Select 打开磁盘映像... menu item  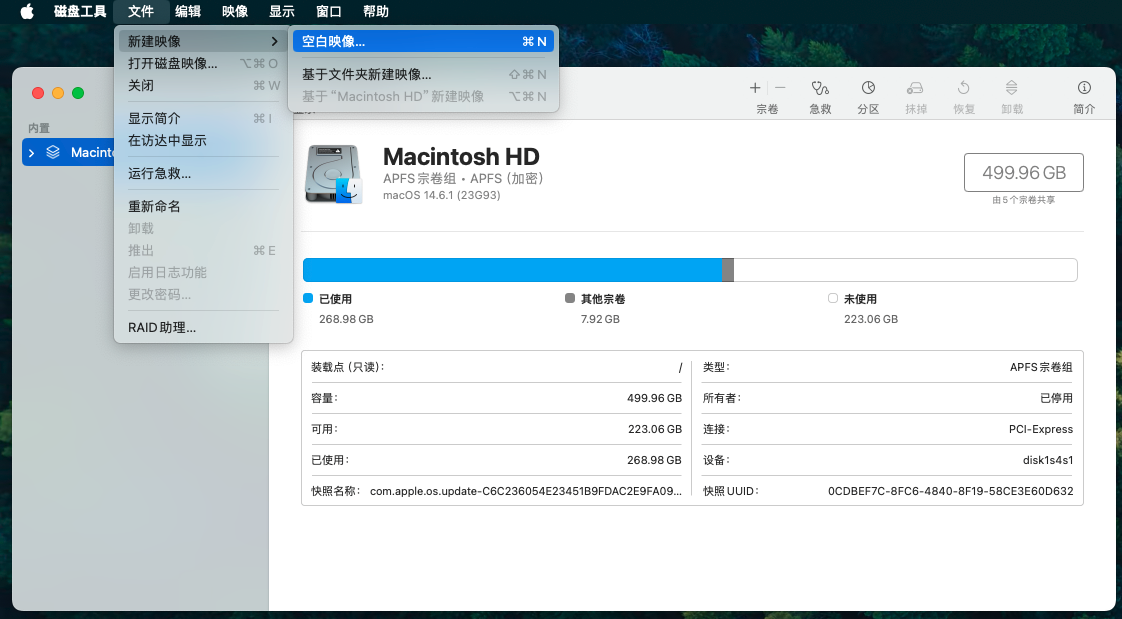coord(203,64)
